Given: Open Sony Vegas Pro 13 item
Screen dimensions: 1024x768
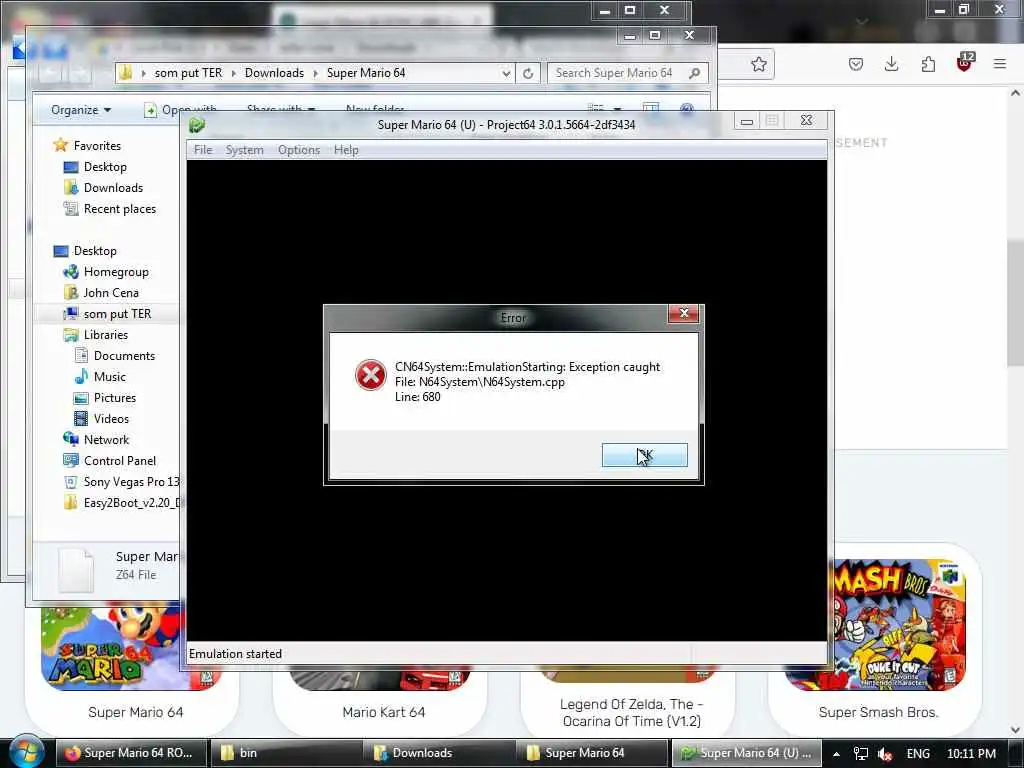Looking at the screenshot, I should coord(121,481).
